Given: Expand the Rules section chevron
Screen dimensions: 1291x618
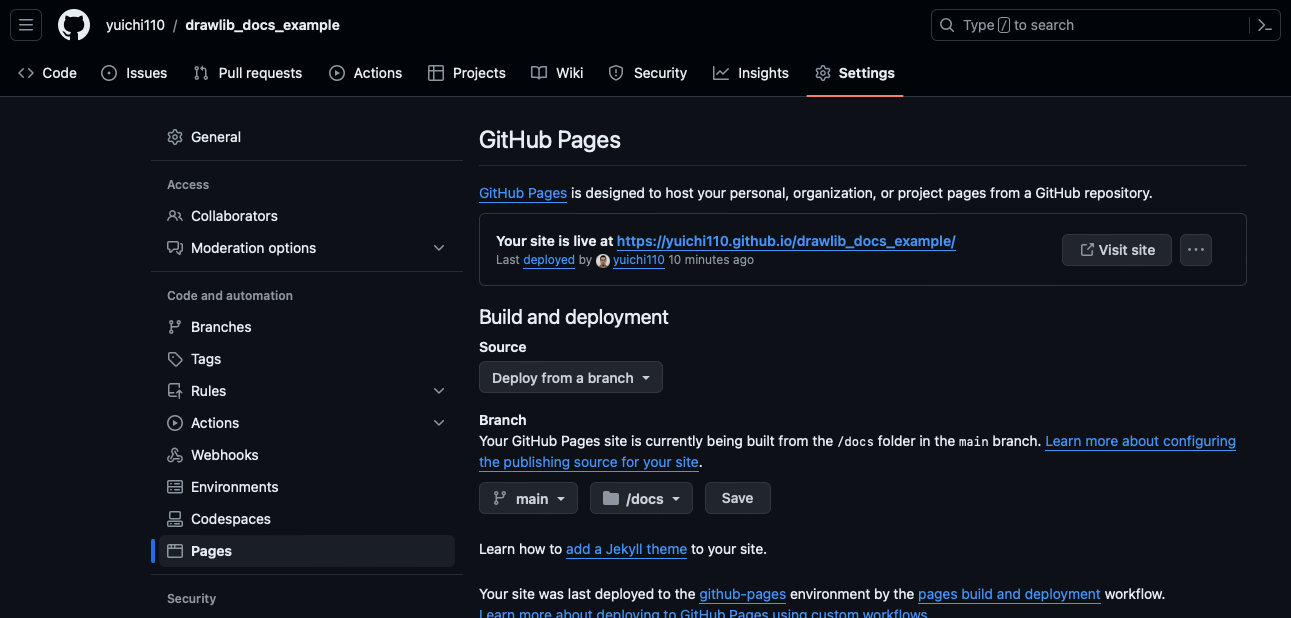Looking at the screenshot, I should 439,391.
